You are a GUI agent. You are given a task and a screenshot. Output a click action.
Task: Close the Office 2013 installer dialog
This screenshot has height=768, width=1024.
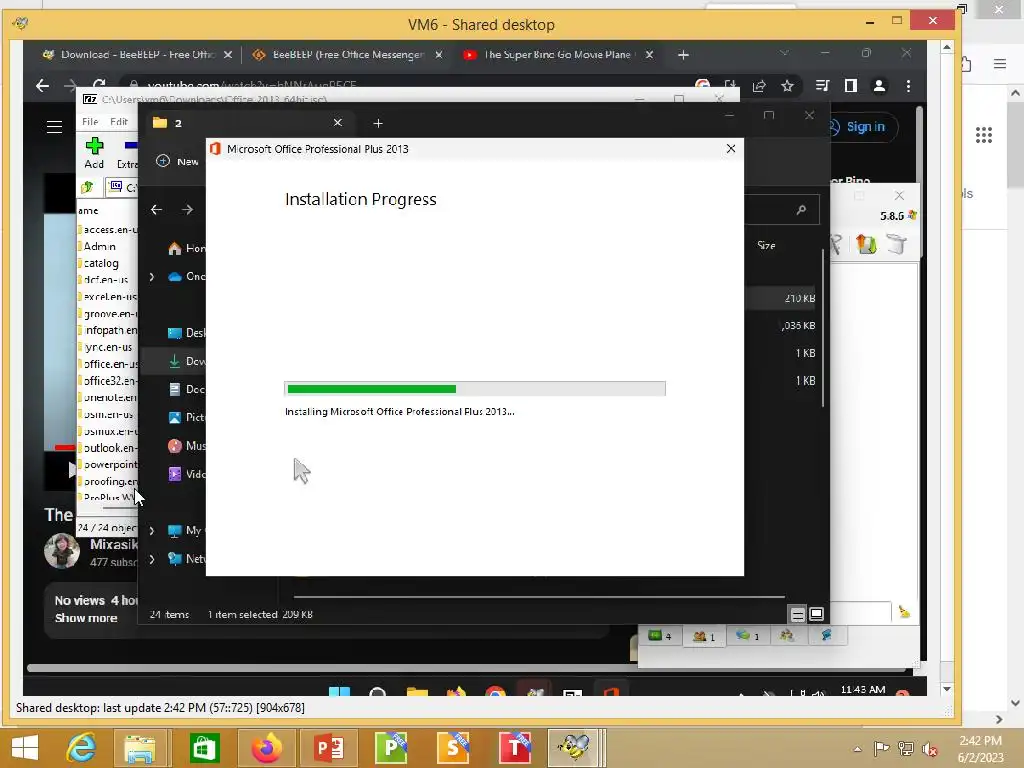point(731,149)
